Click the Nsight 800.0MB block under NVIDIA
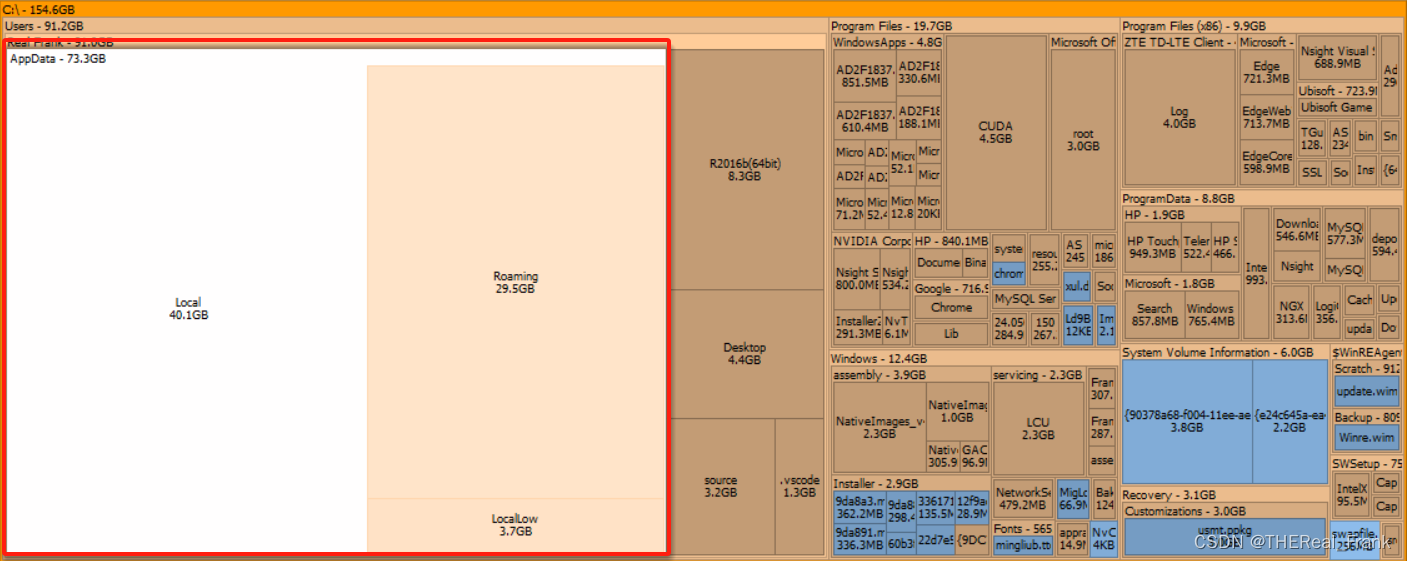Image resolution: width=1407 pixels, height=561 pixels. (856, 278)
